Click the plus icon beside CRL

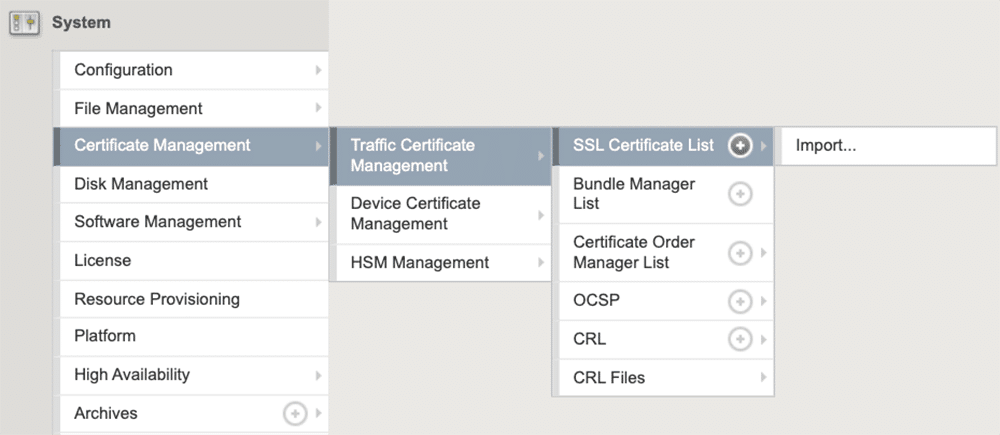click(739, 340)
